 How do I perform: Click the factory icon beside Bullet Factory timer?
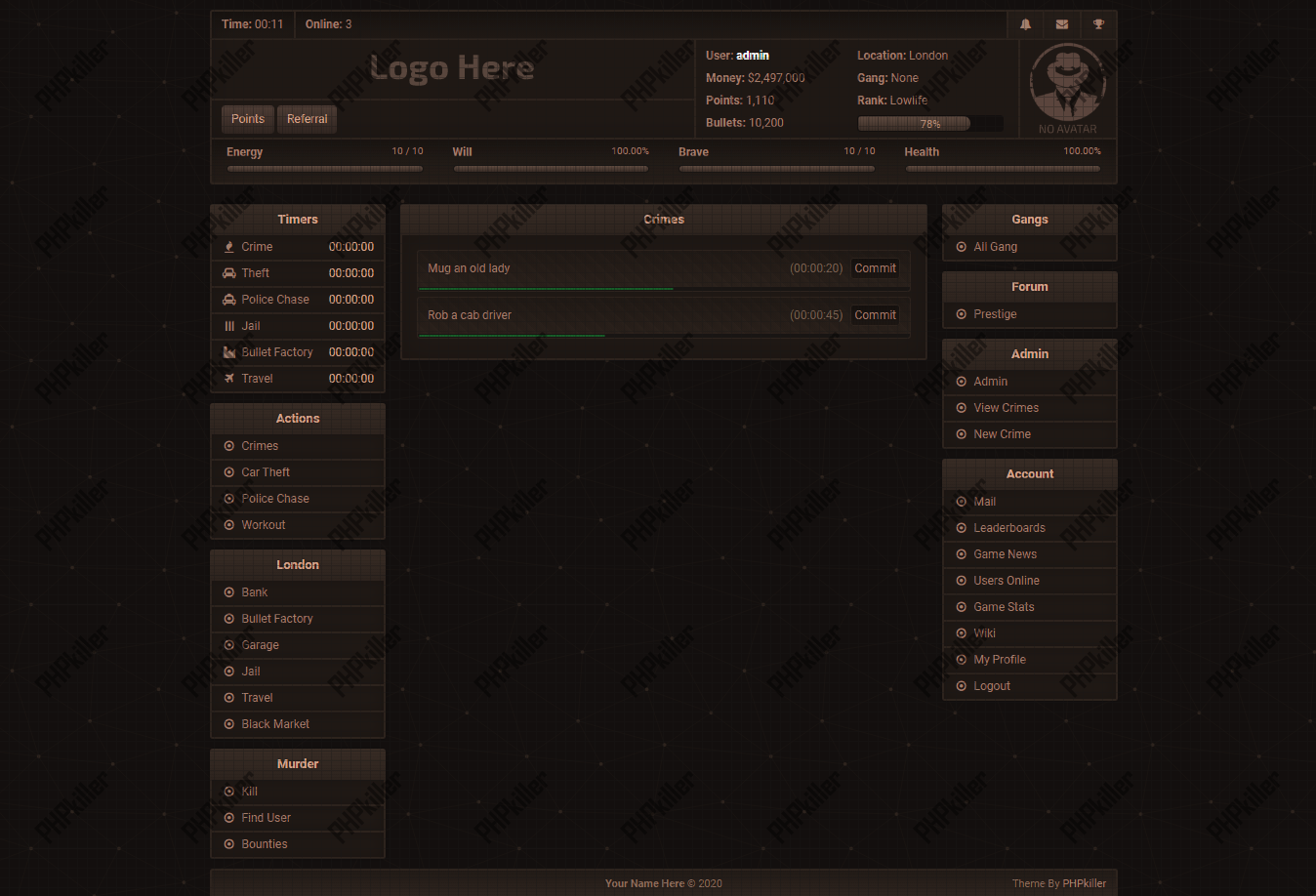tap(229, 352)
